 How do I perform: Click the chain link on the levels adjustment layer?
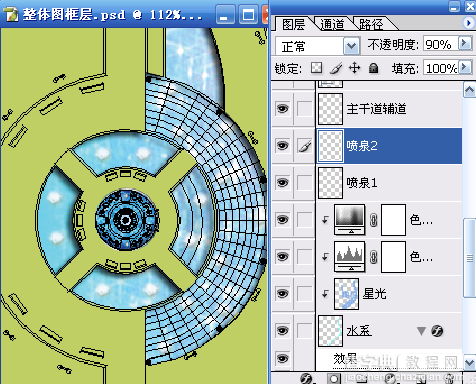(x=374, y=257)
